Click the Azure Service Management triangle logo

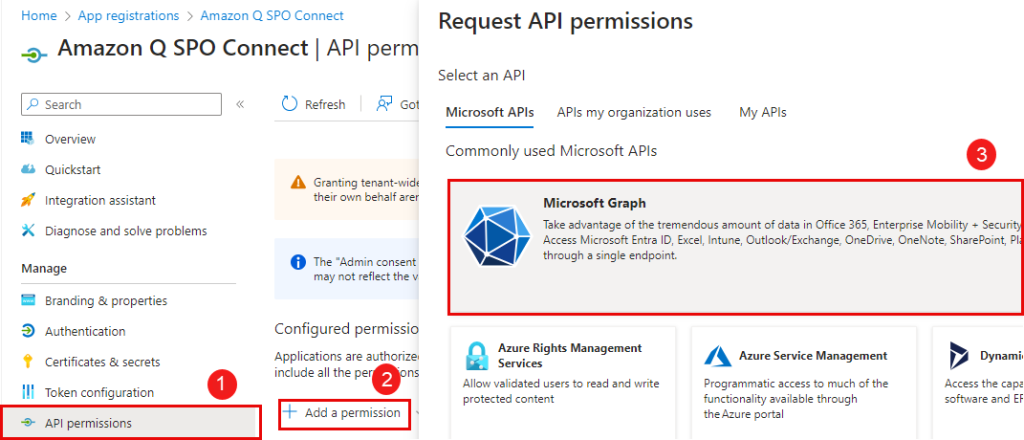(718, 356)
